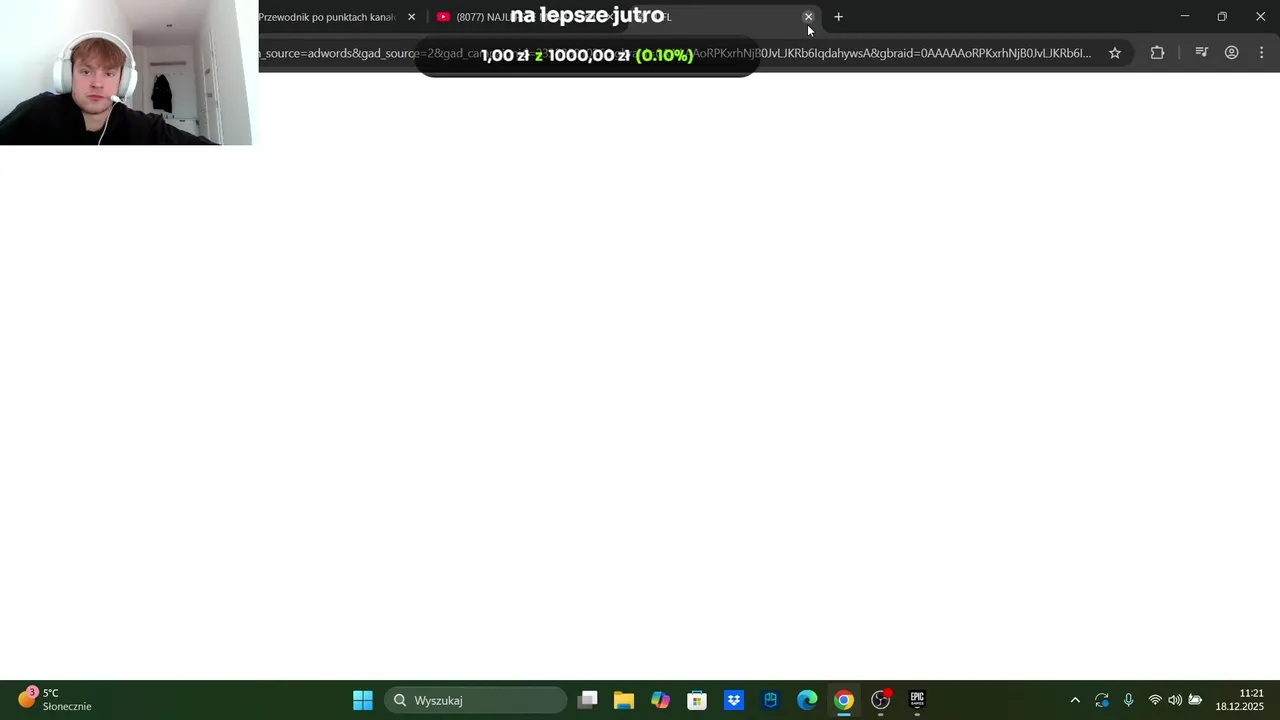Open Epic Games Launcher from the taskbar
The image size is (1280, 720).
pos(917,700)
